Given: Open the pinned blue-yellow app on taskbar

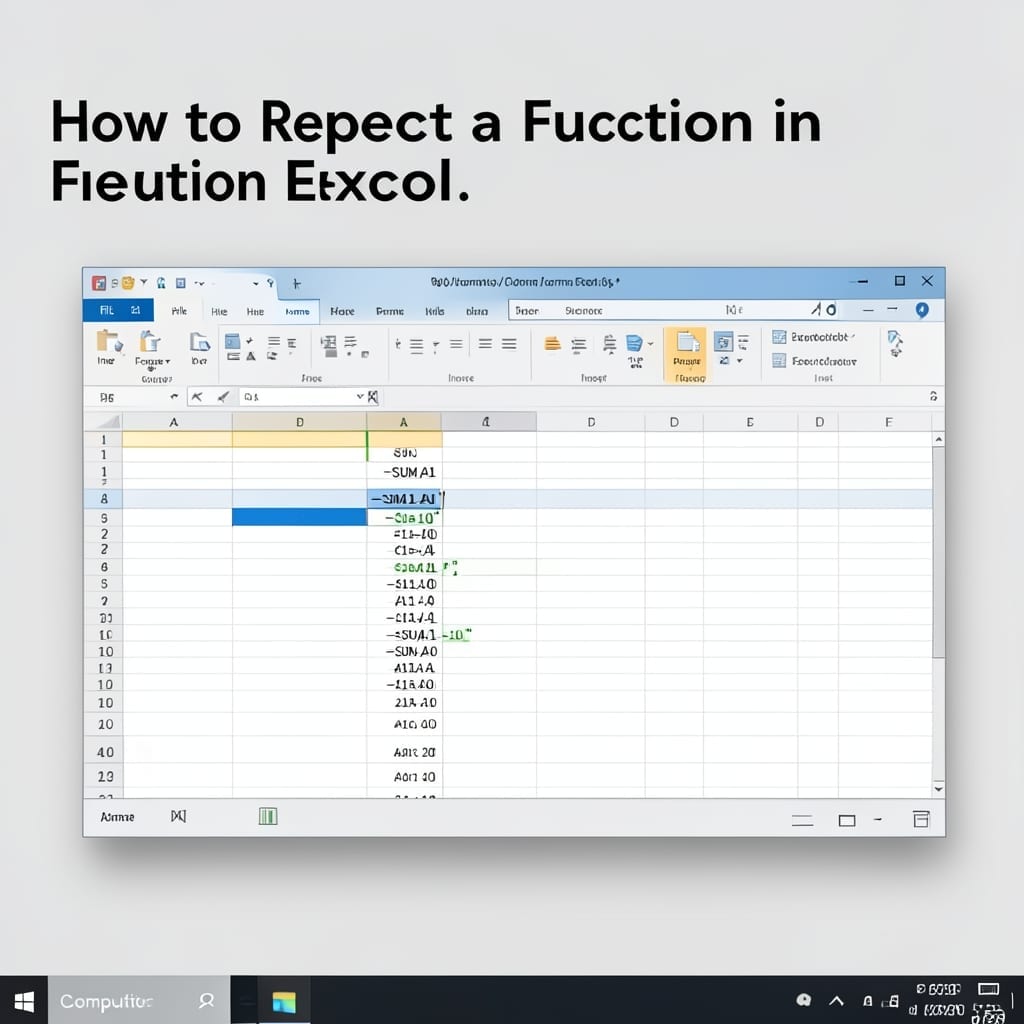Looking at the screenshot, I should (x=284, y=1001).
